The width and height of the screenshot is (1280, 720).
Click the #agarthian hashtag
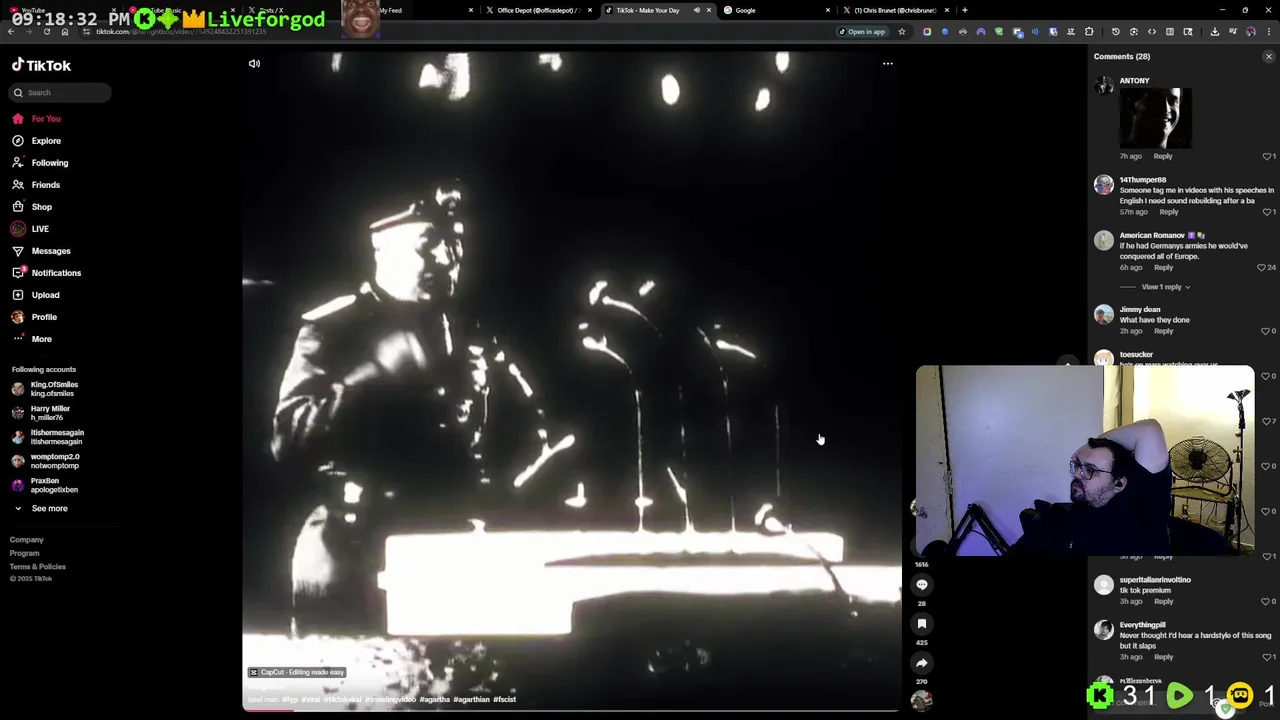[x=471, y=700]
